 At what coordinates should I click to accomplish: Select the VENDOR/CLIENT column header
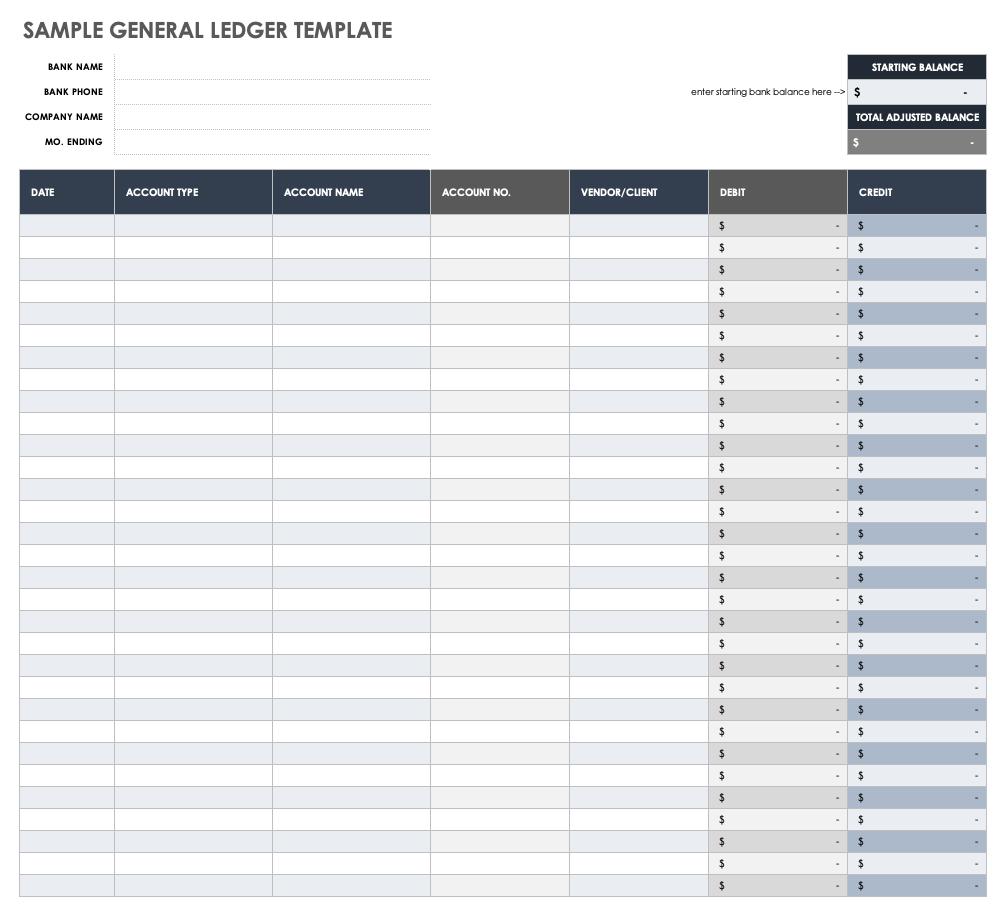[x=637, y=192]
